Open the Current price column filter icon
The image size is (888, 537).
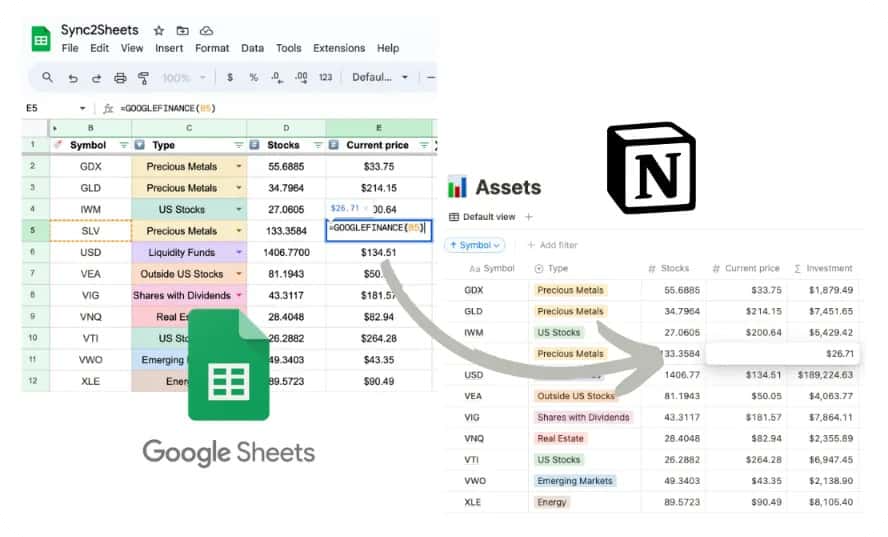tap(424, 146)
